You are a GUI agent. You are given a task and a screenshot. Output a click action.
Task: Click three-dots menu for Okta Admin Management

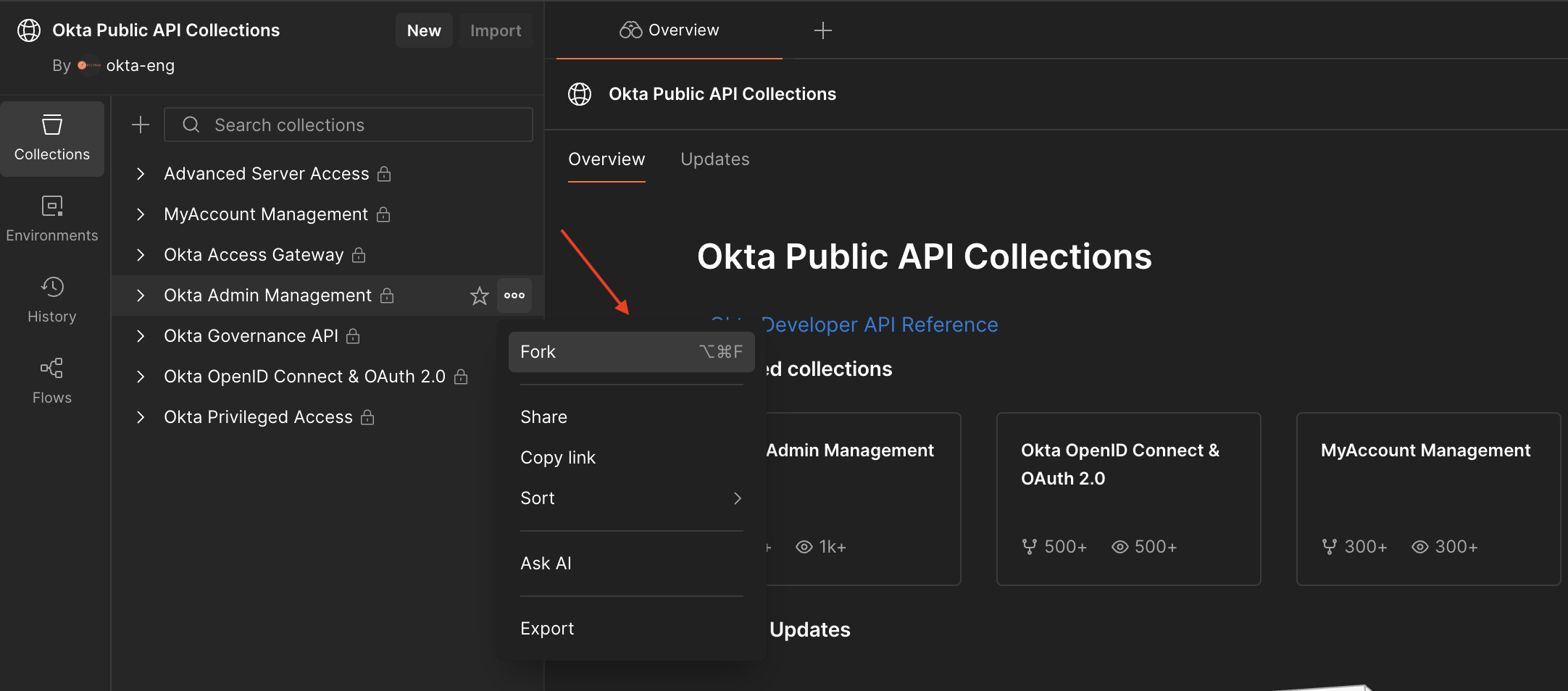click(514, 296)
